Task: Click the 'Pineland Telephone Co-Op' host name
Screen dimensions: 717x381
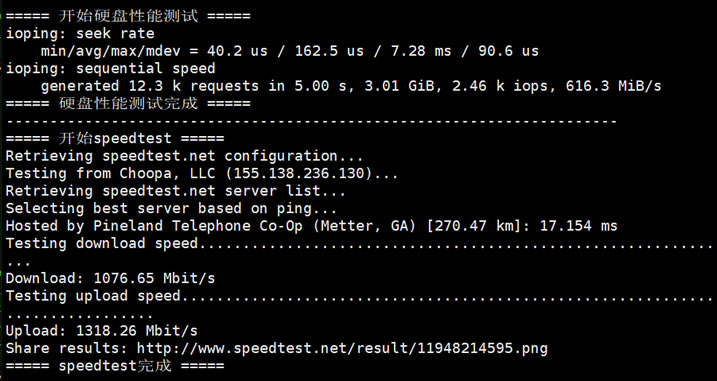Action: (x=198, y=226)
